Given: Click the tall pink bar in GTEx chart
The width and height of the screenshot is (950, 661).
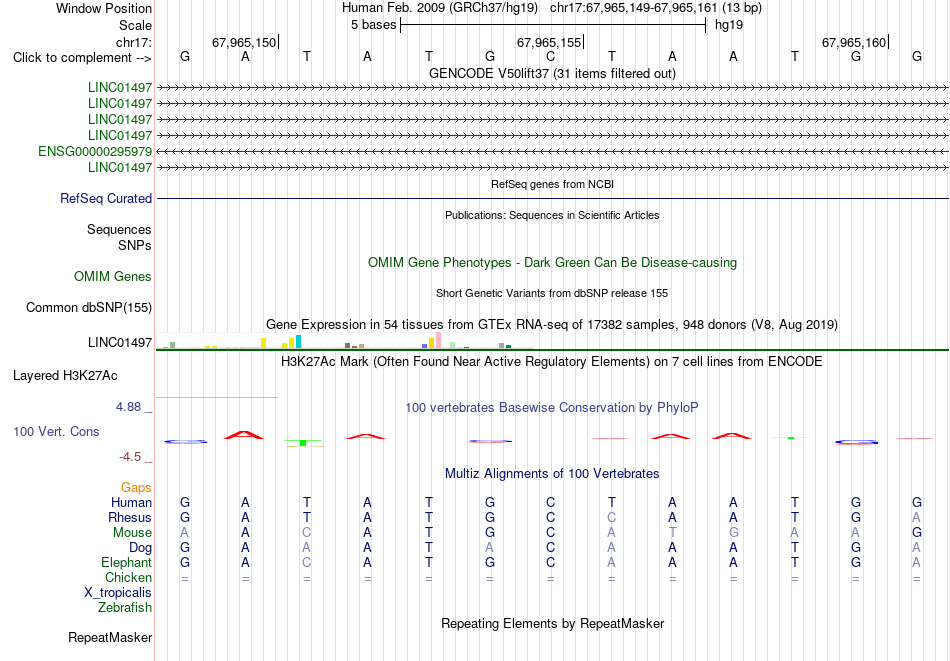Looking at the screenshot, I should tap(439, 340).
